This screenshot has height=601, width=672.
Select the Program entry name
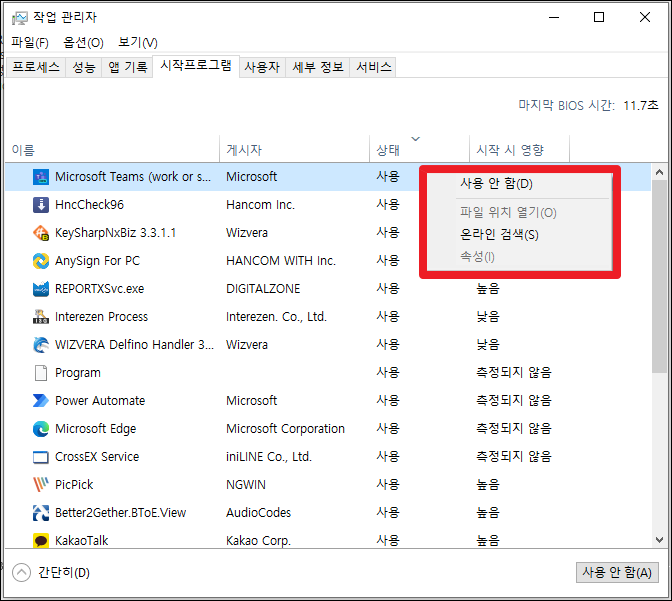[x=78, y=373]
